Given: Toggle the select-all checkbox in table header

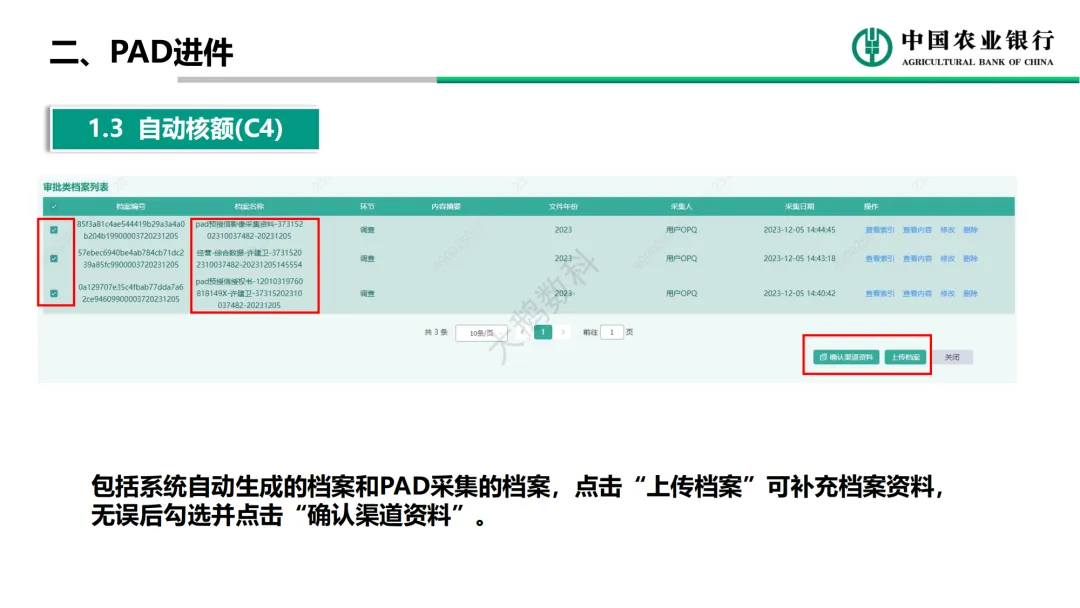Looking at the screenshot, I should pyautogui.click(x=54, y=206).
